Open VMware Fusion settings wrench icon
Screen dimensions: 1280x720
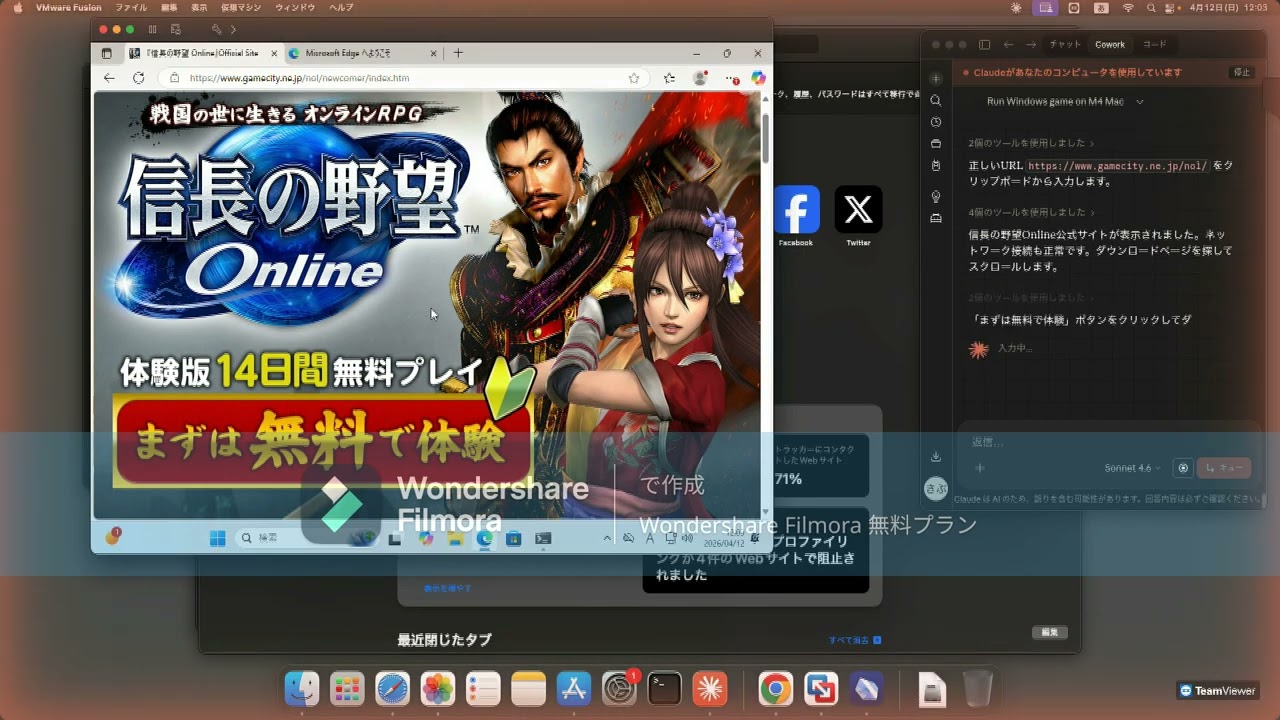coord(216,30)
